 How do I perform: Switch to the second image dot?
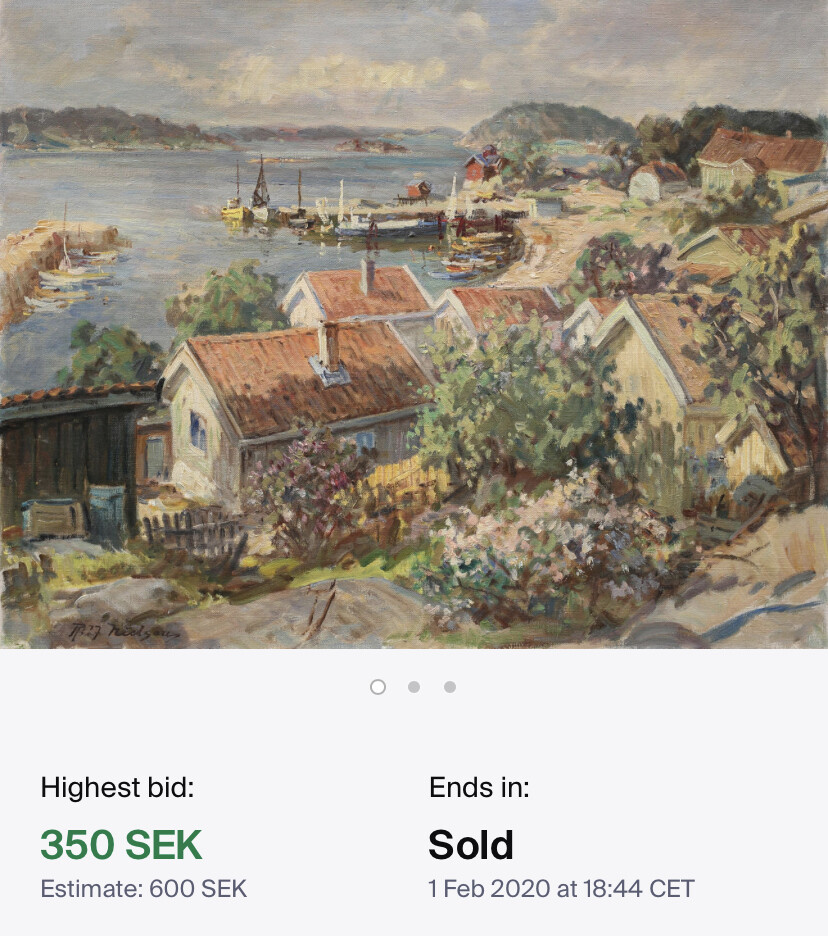[x=414, y=687]
